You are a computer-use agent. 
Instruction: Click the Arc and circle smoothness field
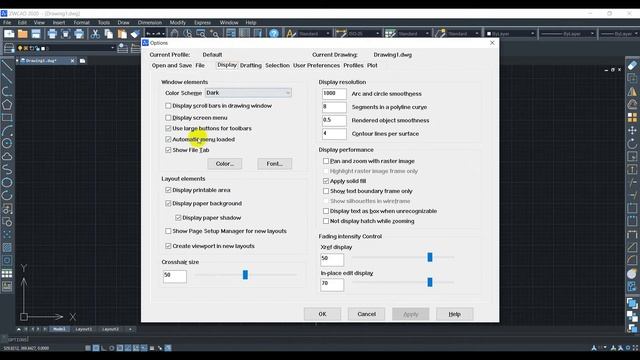coord(334,94)
